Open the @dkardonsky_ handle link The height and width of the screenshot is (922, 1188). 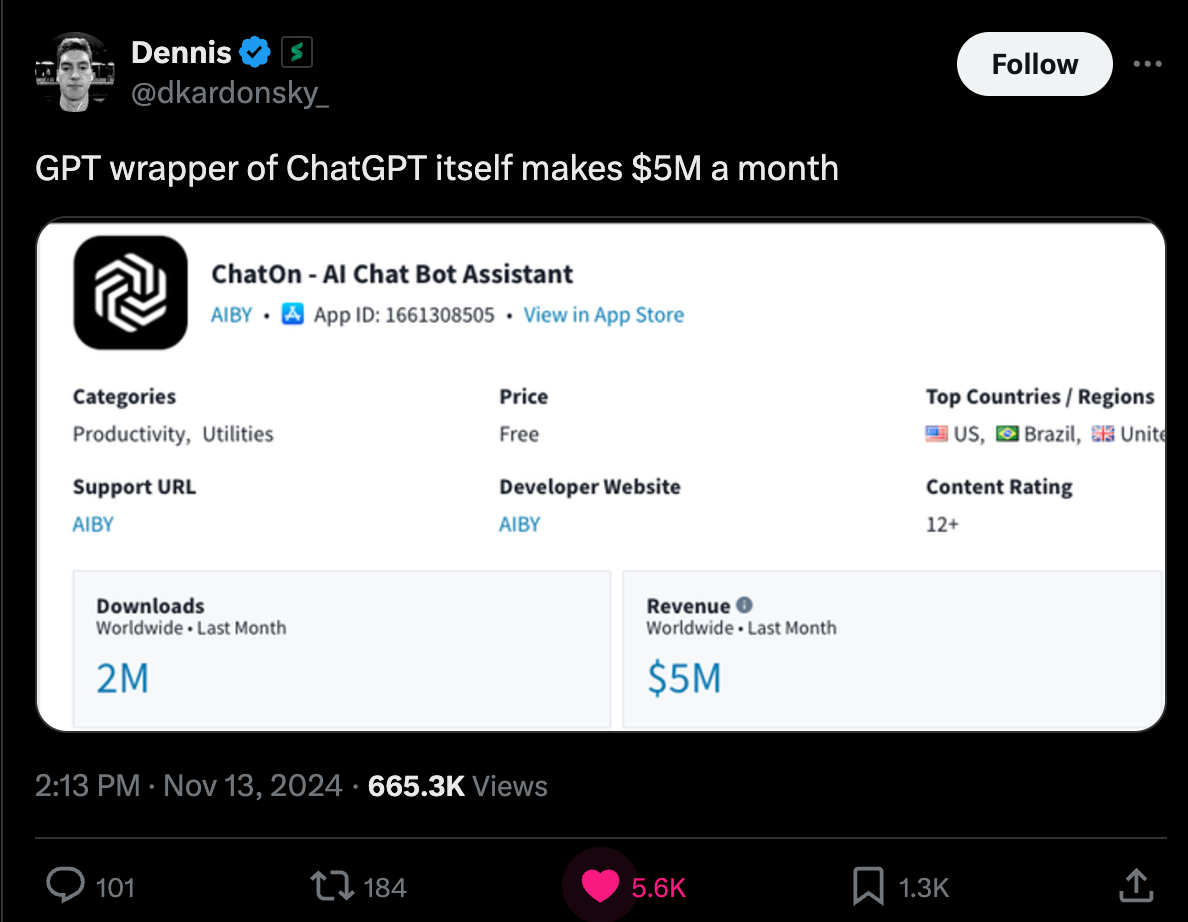(229, 94)
